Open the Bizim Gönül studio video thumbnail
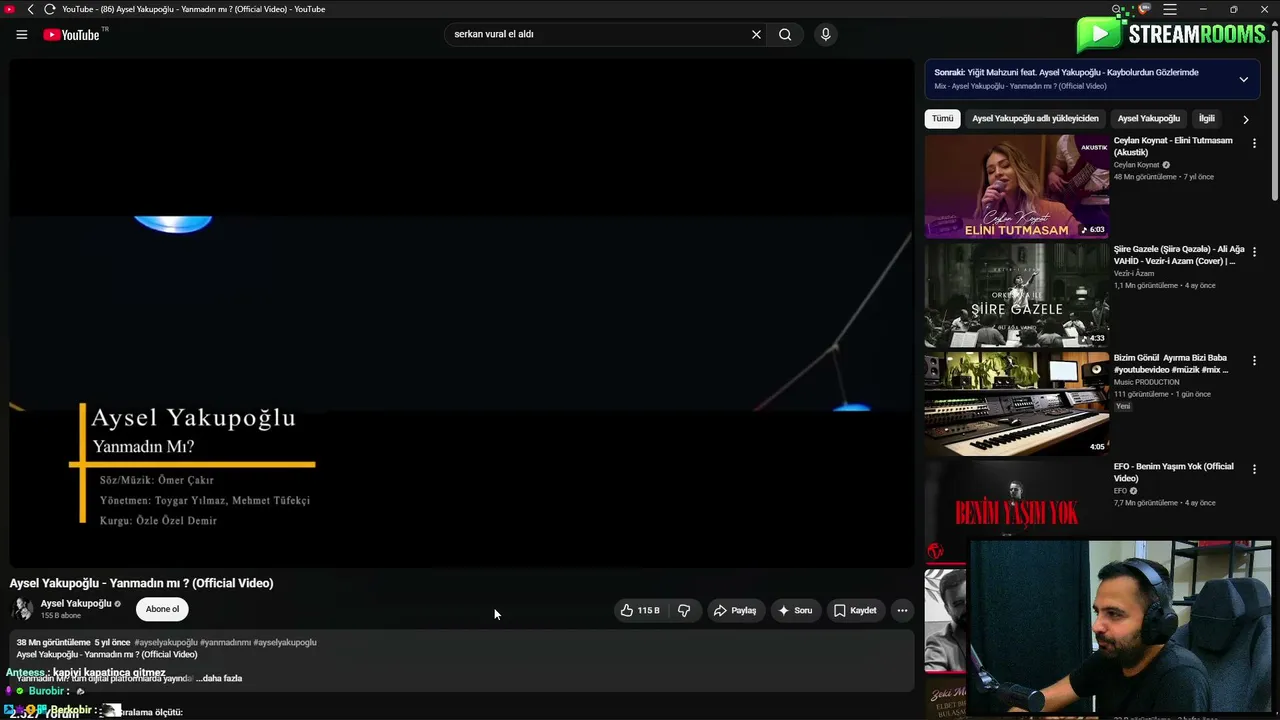1280x720 pixels. click(x=1017, y=404)
